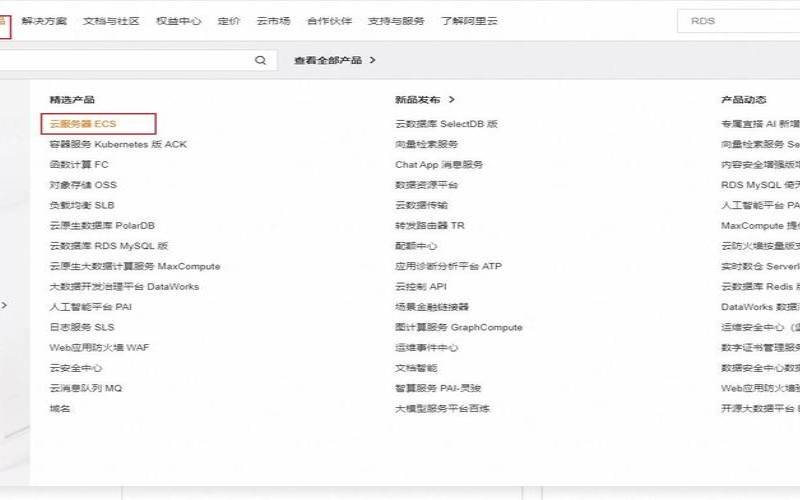Open 人工智能平台 PAI under 精选产品
The width and height of the screenshot is (800, 500).
[x=91, y=307]
